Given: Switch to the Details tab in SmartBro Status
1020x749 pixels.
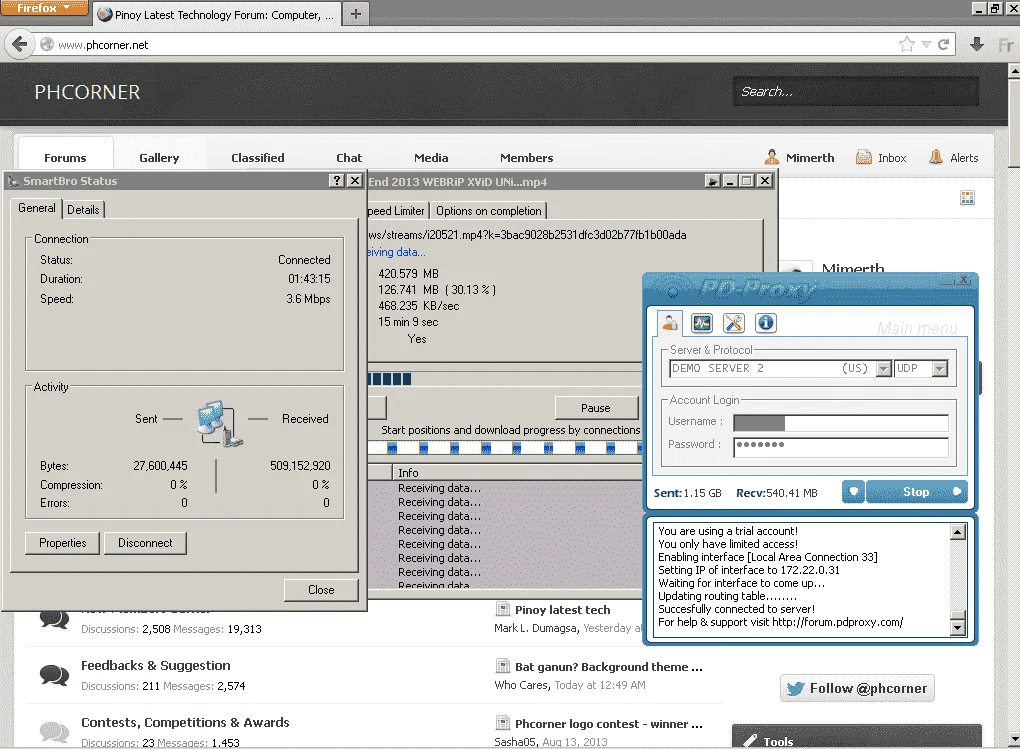Looking at the screenshot, I should (x=83, y=210).
